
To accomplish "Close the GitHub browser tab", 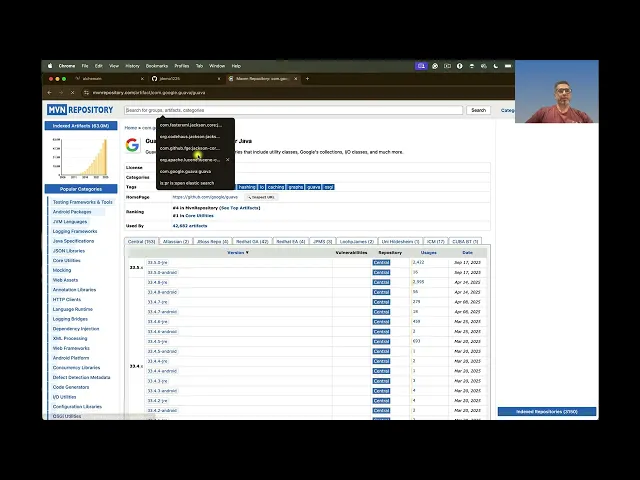I will tap(219, 78).
